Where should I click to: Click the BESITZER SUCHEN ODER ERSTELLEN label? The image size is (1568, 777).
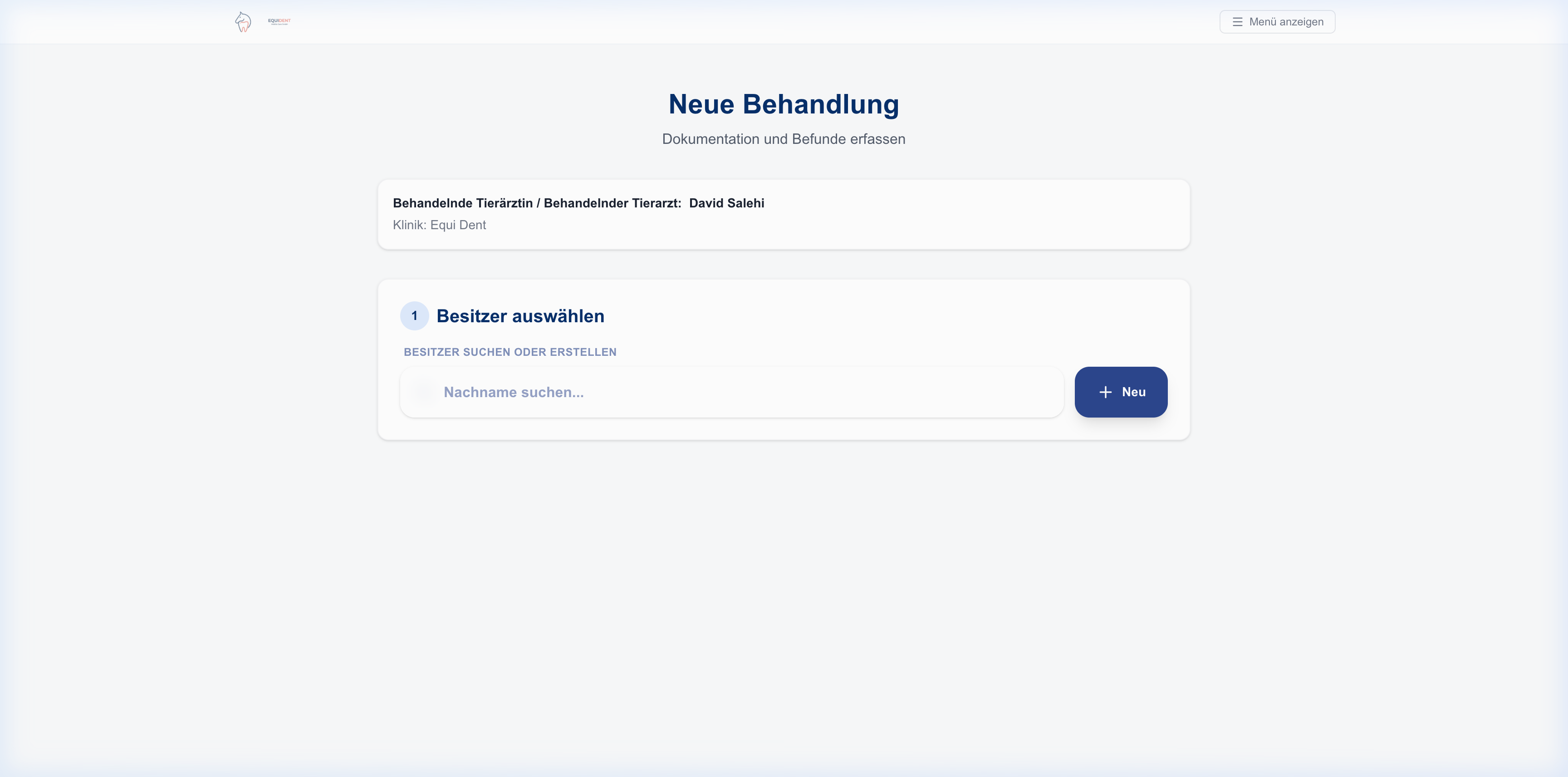(x=510, y=351)
